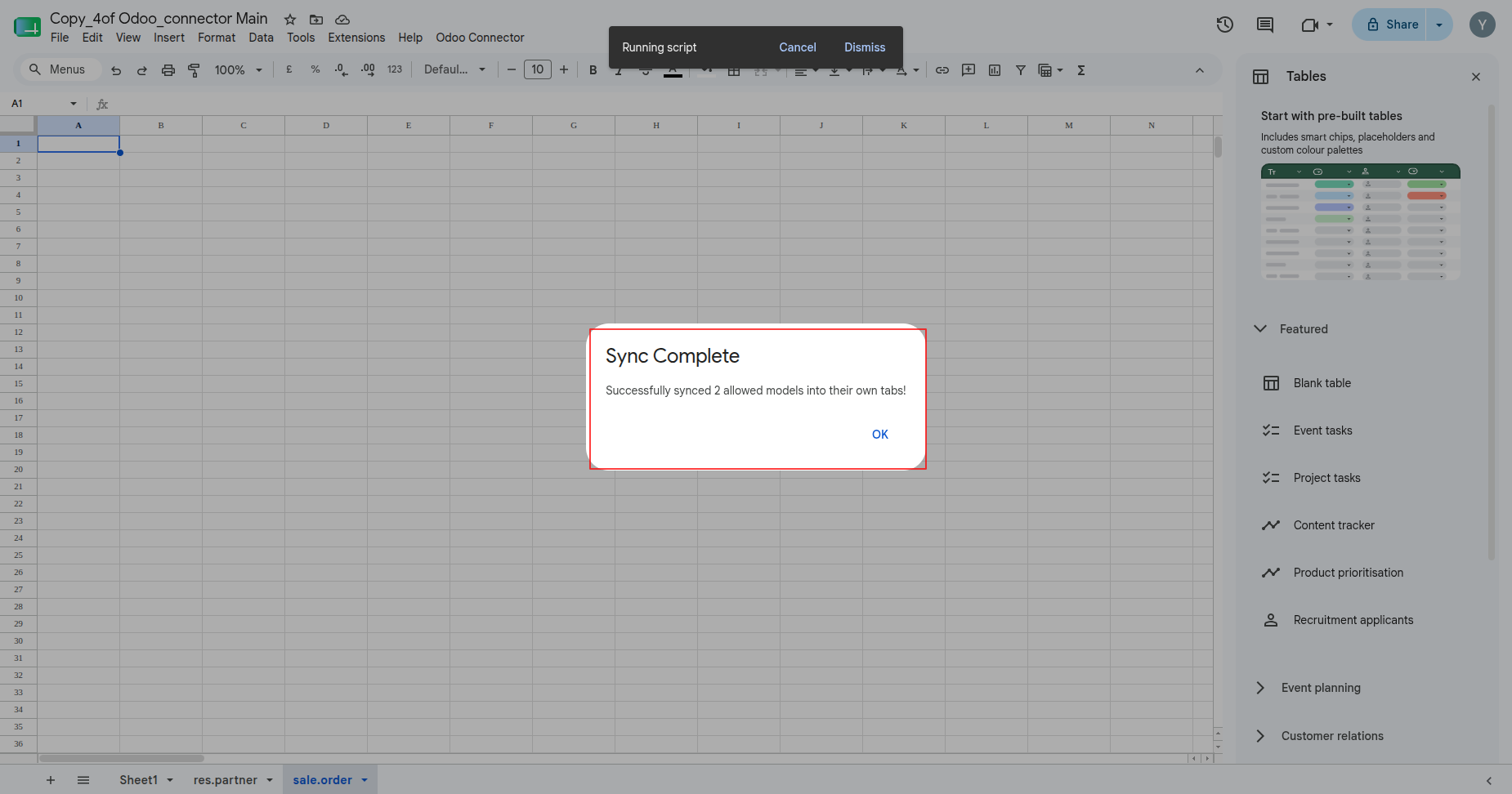Screen dimensions: 1512x794
Task: Decrease decimal places
Action: pyautogui.click(x=342, y=70)
